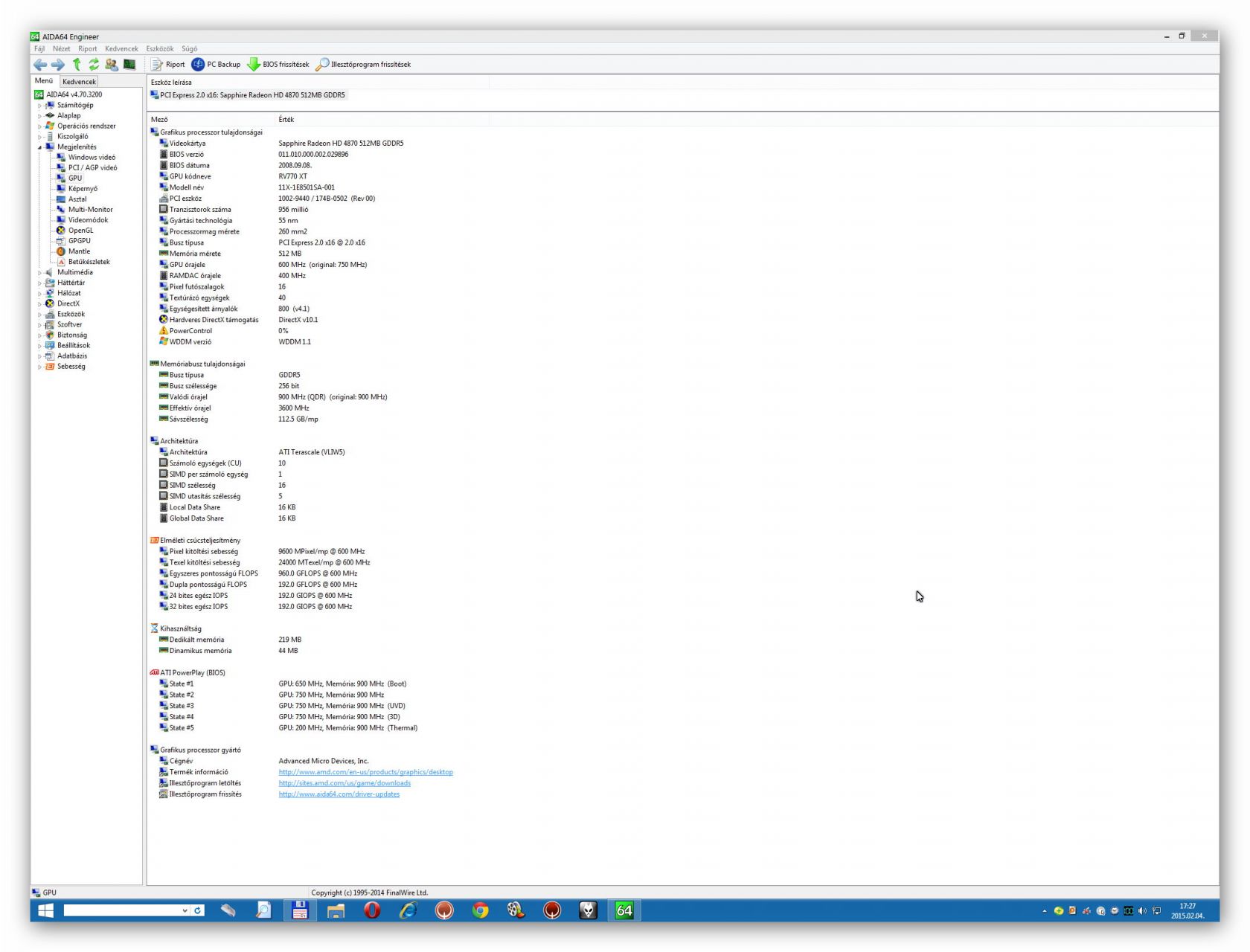Open the Nézet menu
1250x952 pixels.
[62, 49]
